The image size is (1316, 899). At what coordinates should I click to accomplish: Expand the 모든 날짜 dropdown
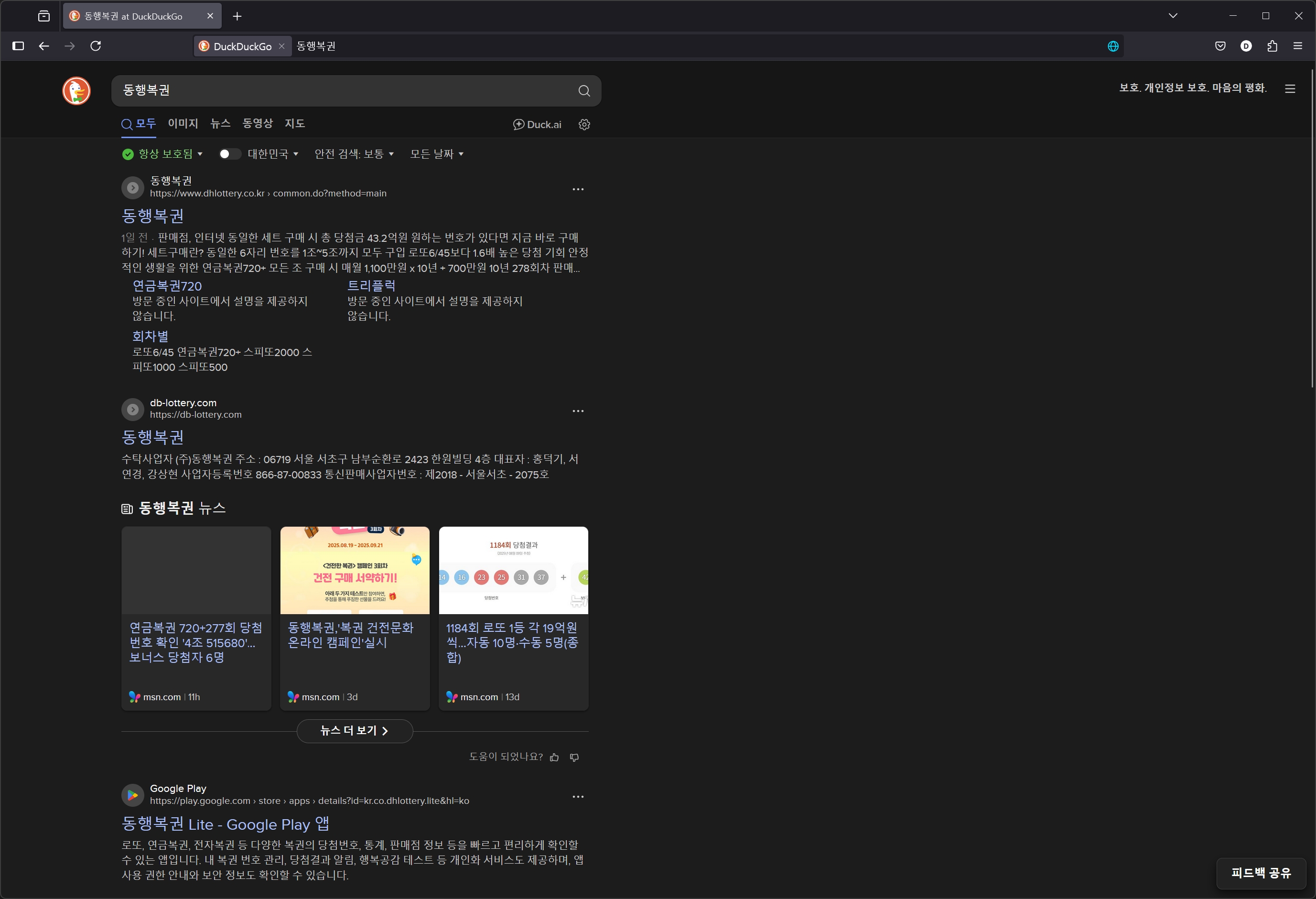437,154
